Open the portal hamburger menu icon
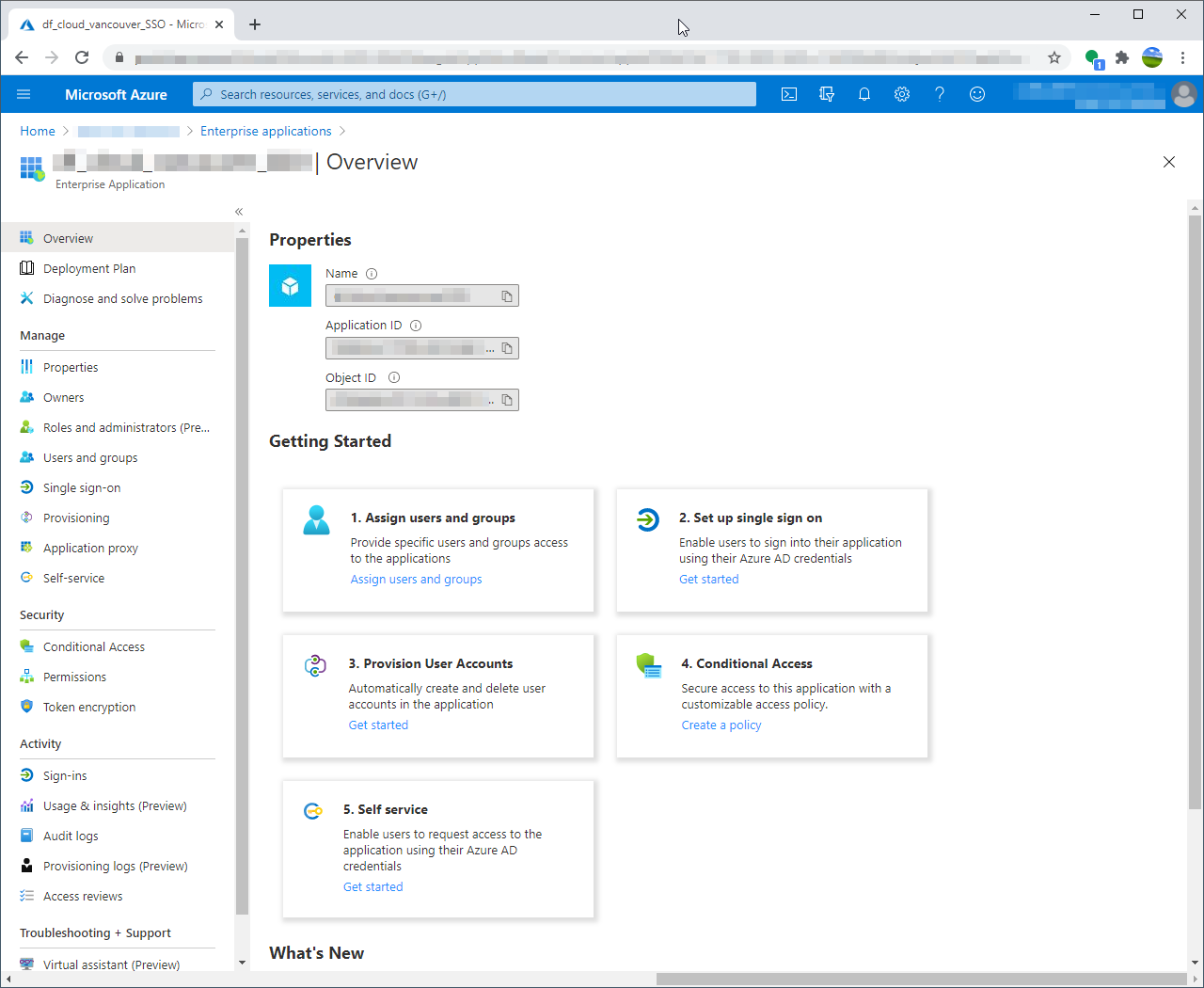Image resolution: width=1204 pixels, height=988 pixels. tap(24, 93)
